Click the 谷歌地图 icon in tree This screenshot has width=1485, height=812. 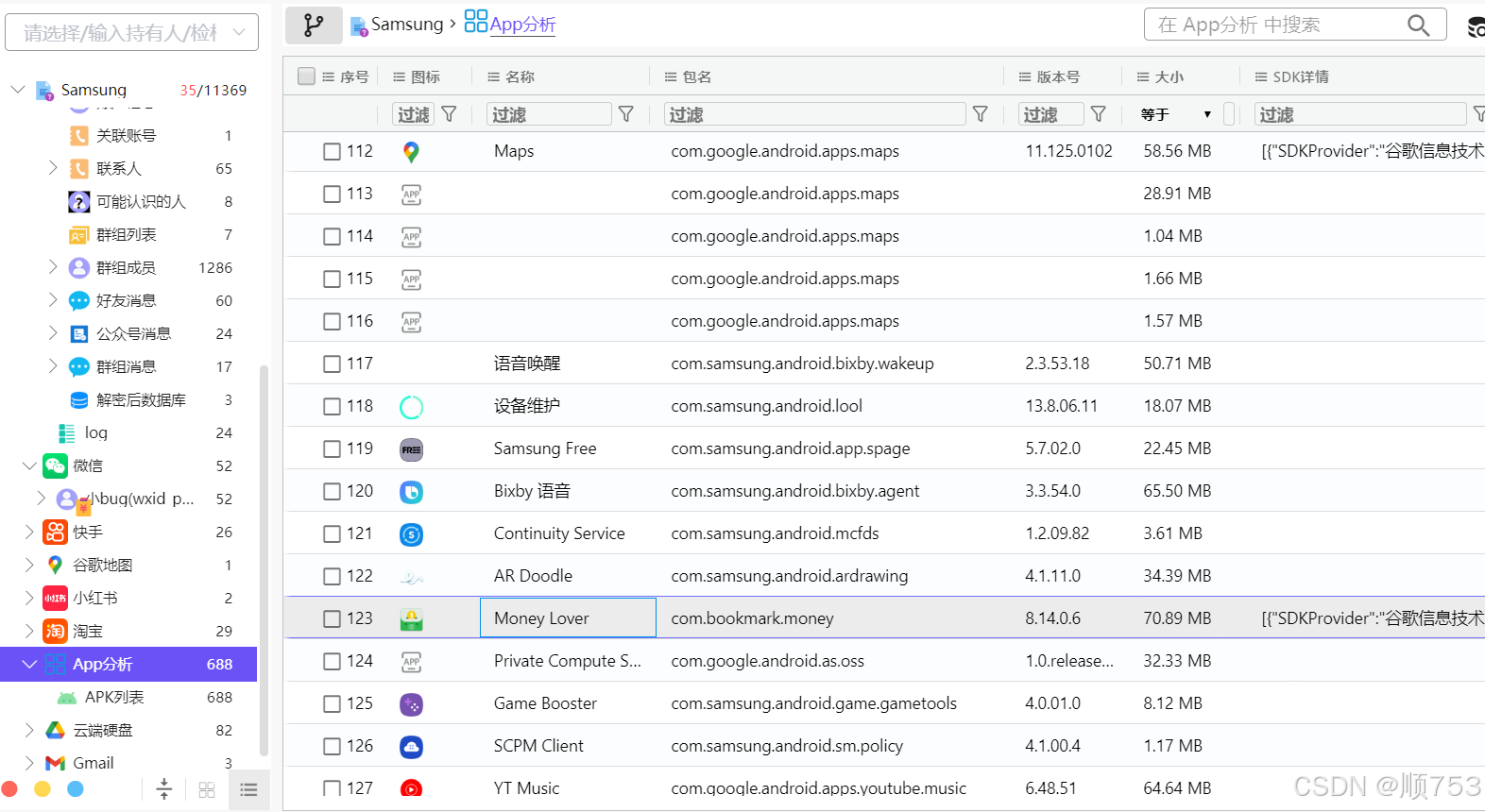pos(56,565)
